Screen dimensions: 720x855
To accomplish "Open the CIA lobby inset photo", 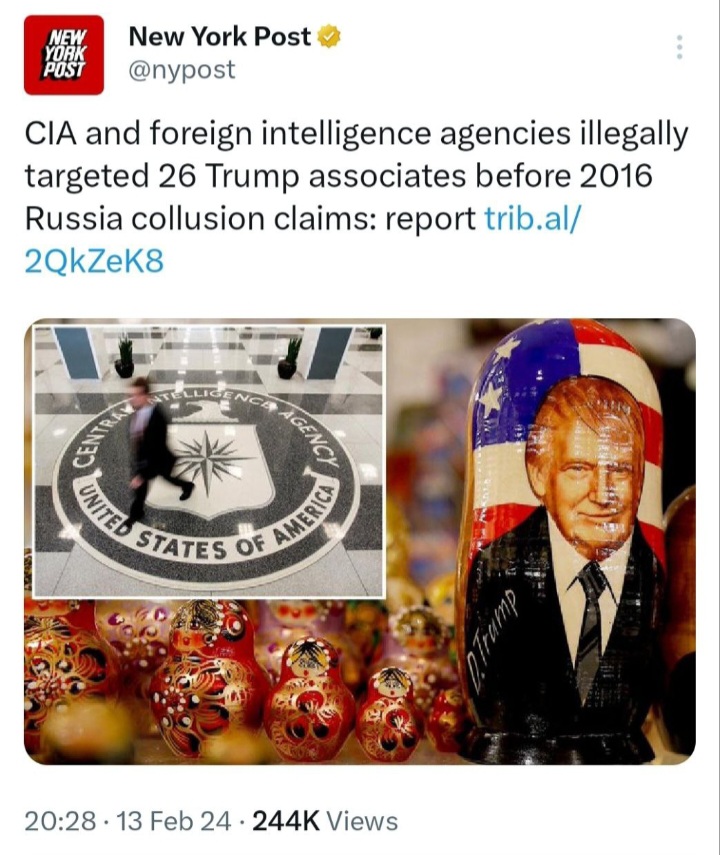I will (209, 460).
